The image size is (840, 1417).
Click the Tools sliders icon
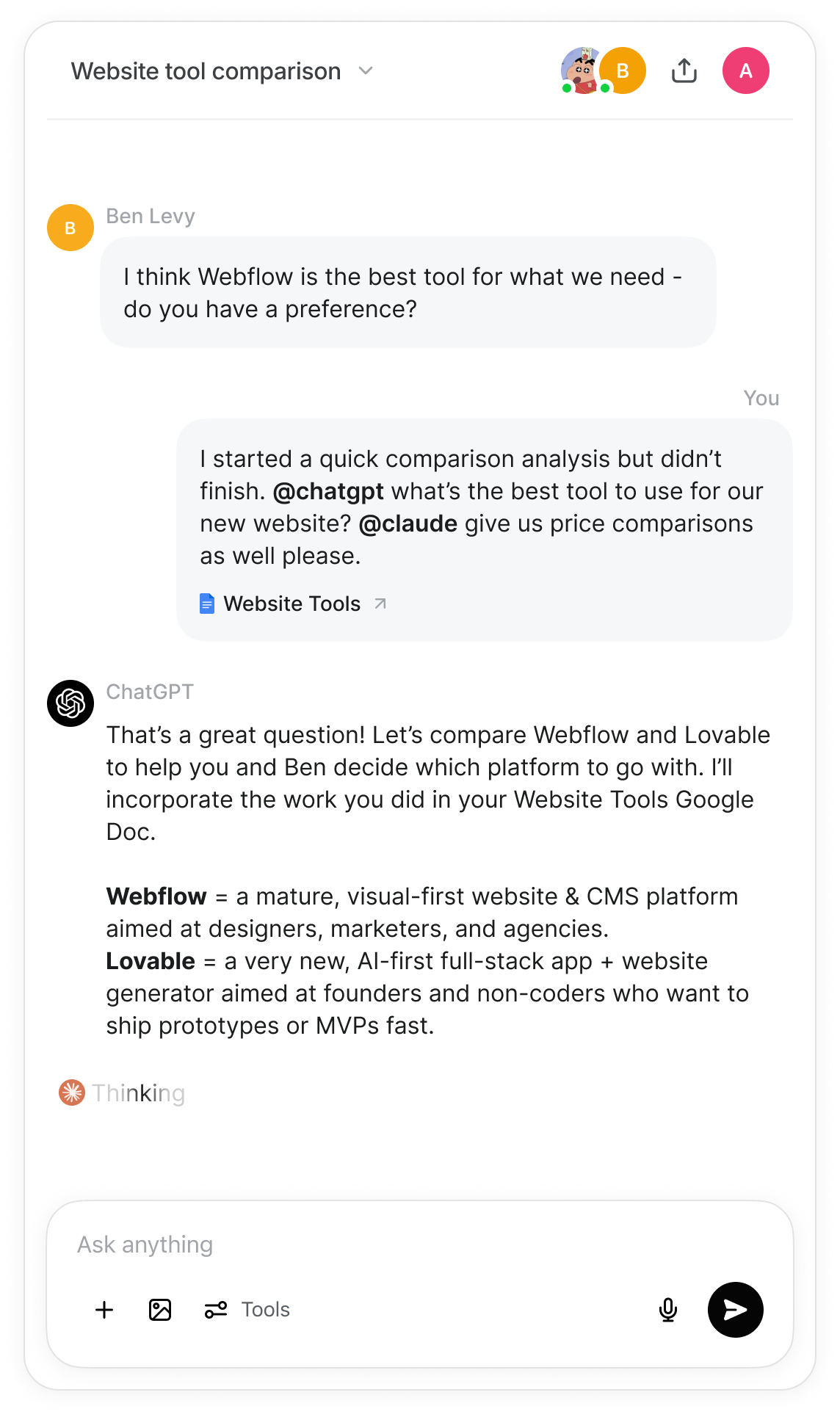pos(216,1310)
